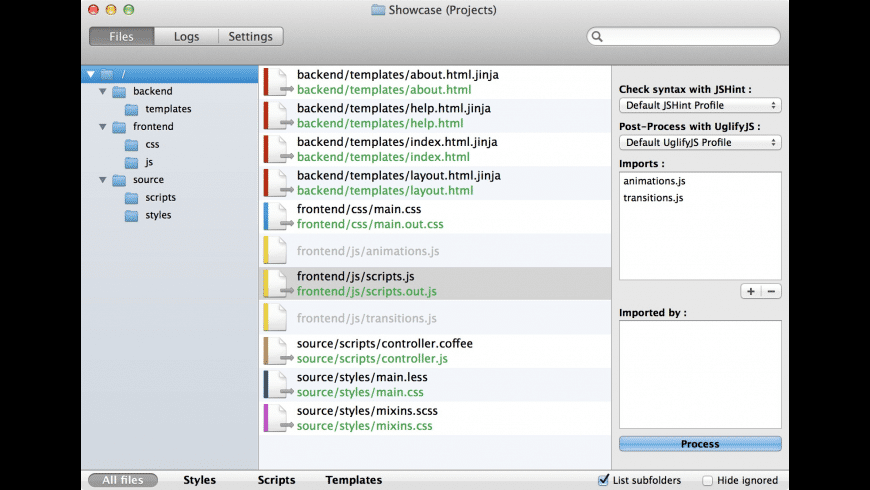The image size is (870, 490).
Task: Add an import with the plus button
Action: click(751, 291)
